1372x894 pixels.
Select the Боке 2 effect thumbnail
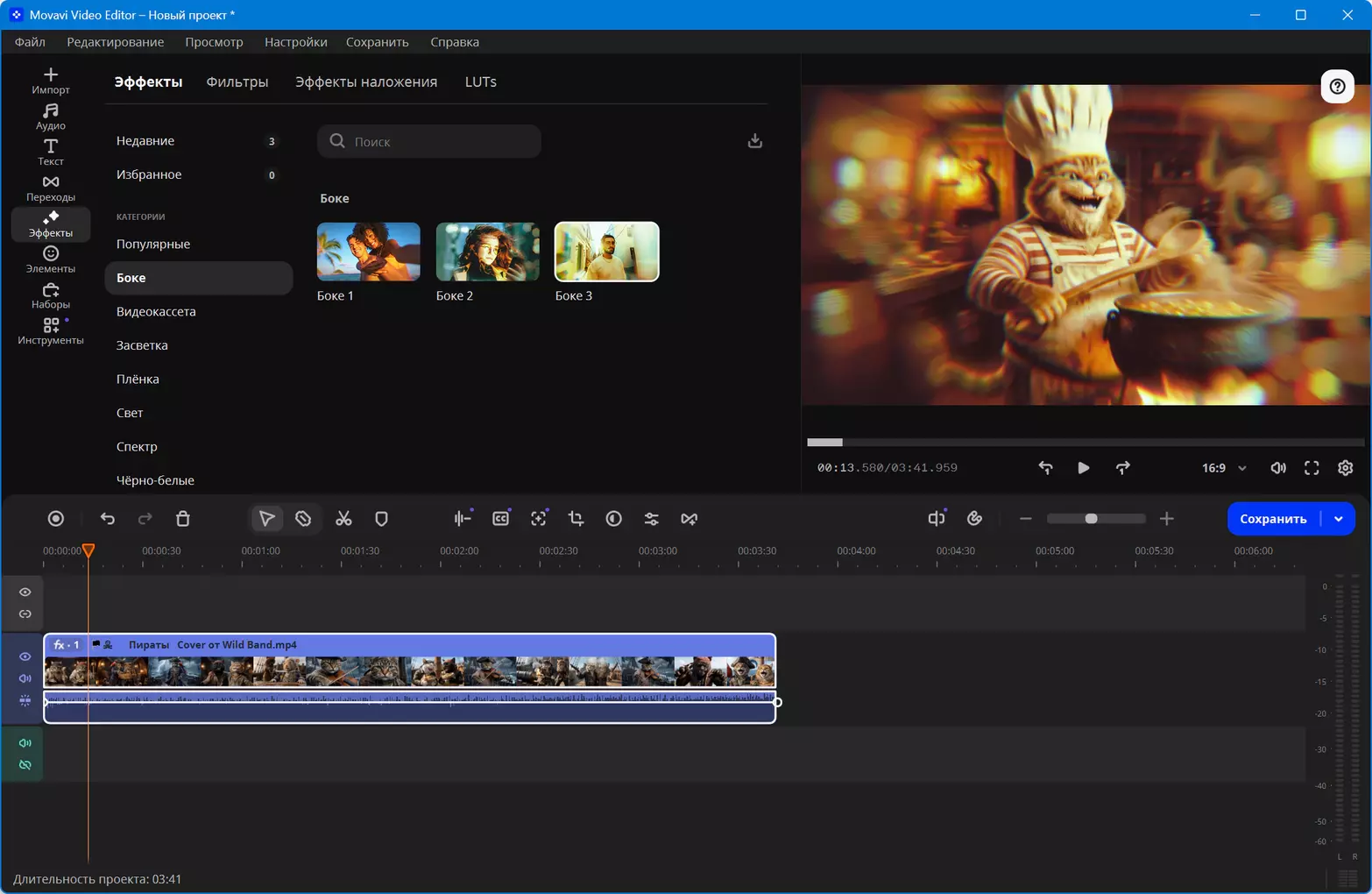click(488, 252)
